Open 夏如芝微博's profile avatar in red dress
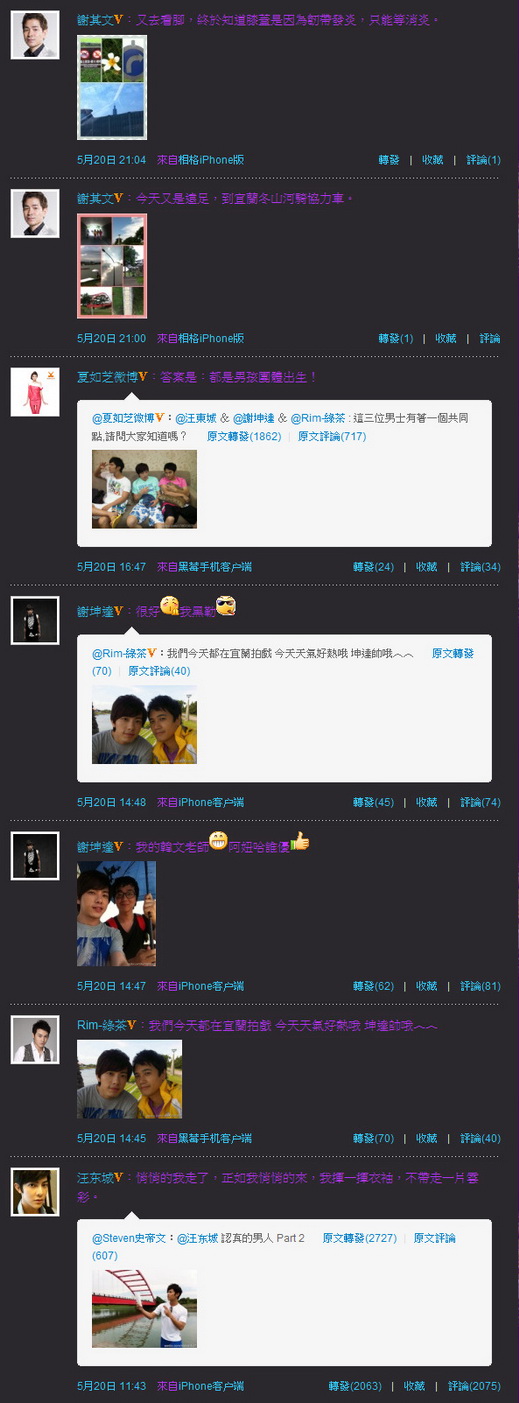 (35, 392)
